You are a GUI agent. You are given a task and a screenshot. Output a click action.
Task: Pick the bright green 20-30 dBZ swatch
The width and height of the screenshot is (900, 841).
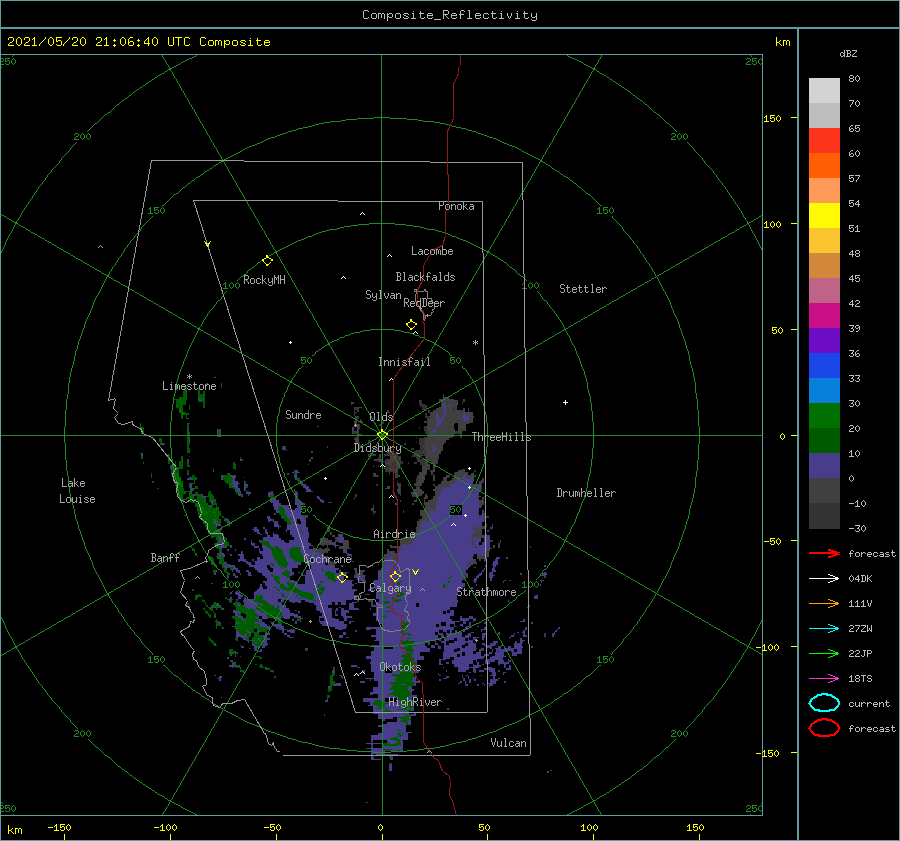(824, 415)
